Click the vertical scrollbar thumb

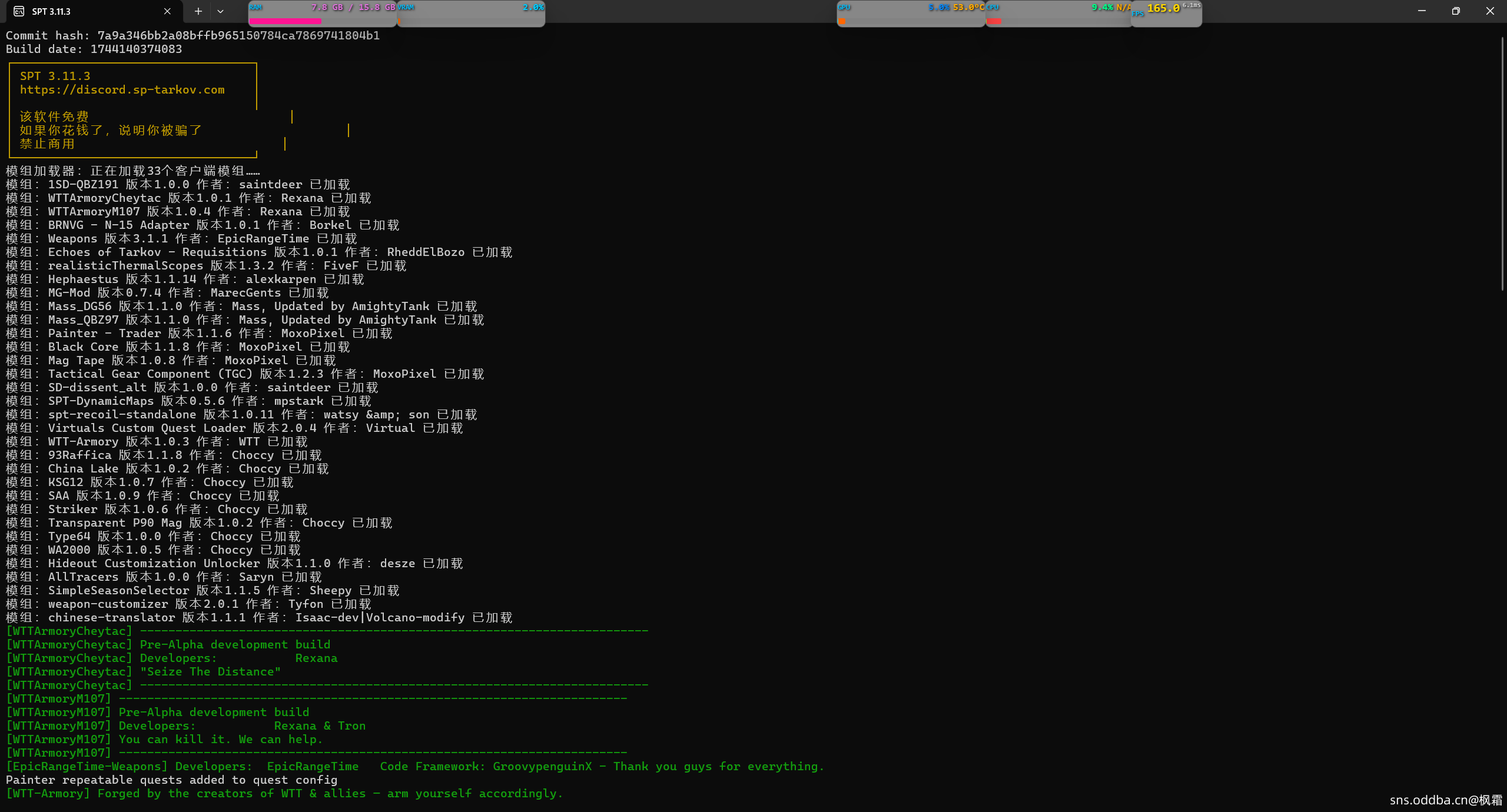click(x=1502, y=165)
